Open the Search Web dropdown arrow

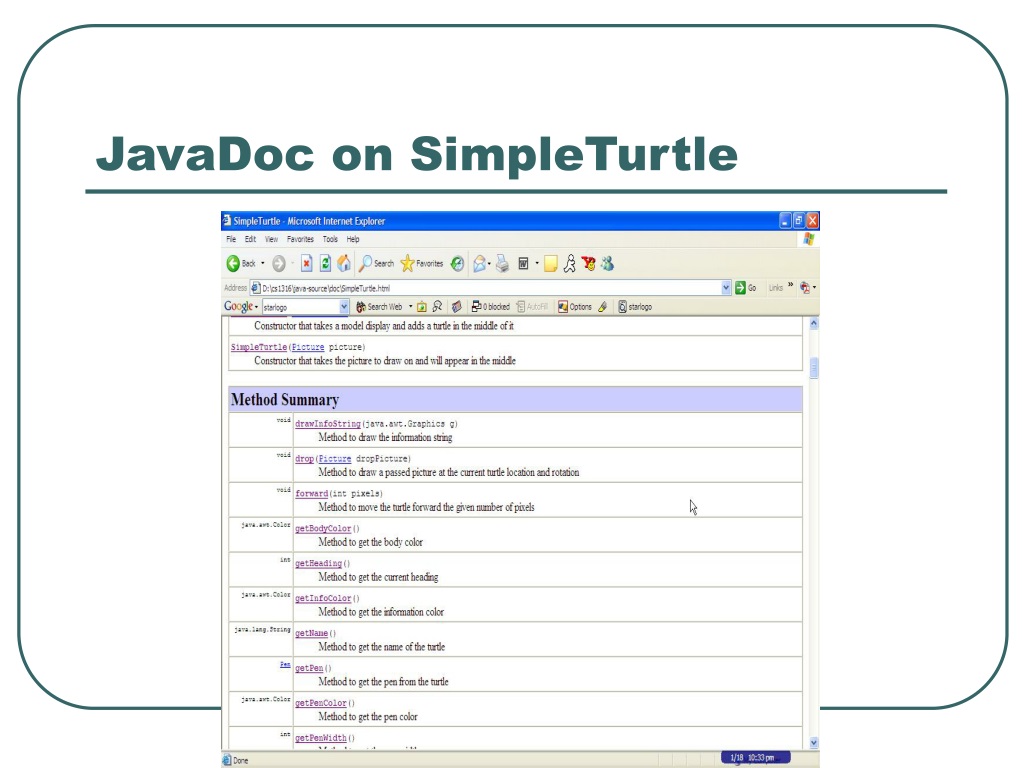coord(410,306)
